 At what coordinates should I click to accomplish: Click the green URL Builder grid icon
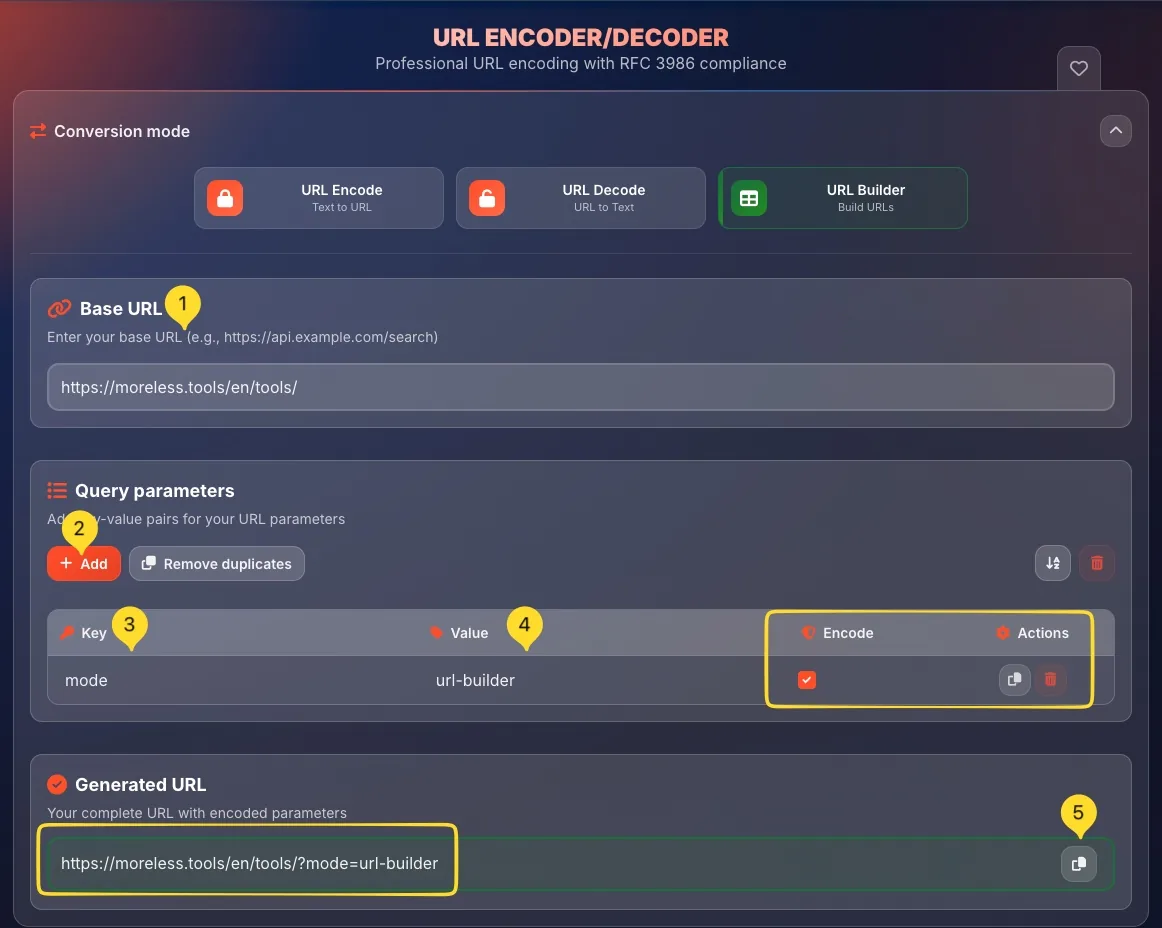click(x=748, y=198)
